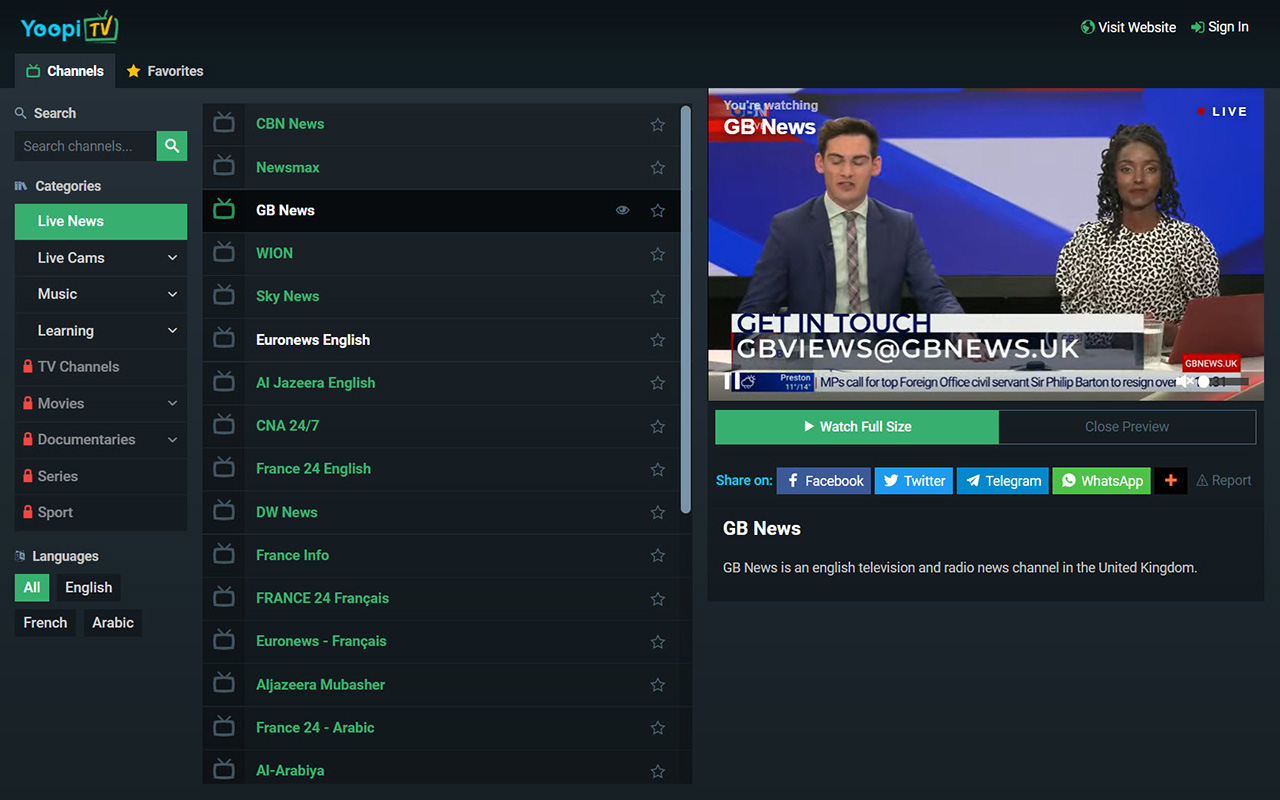This screenshot has width=1280, height=800.
Task: Expand the Music category chevron
Action: pos(172,294)
